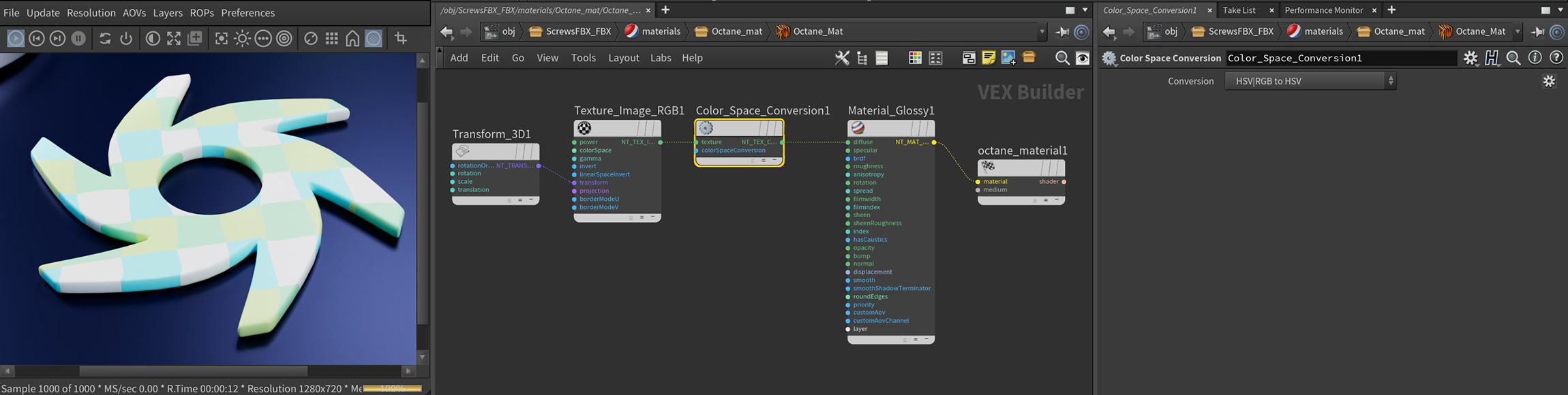Open the AOVs menu
Image resolution: width=1568 pixels, height=395 pixels.
134,13
